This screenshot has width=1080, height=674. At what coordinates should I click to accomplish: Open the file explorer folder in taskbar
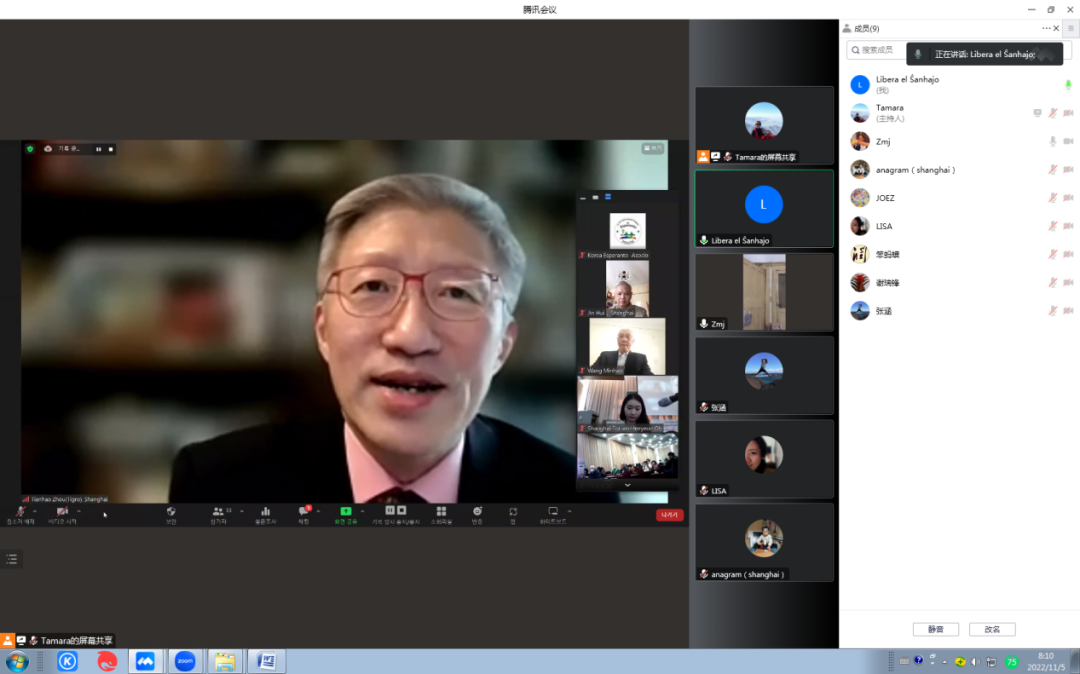tap(225, 662)
